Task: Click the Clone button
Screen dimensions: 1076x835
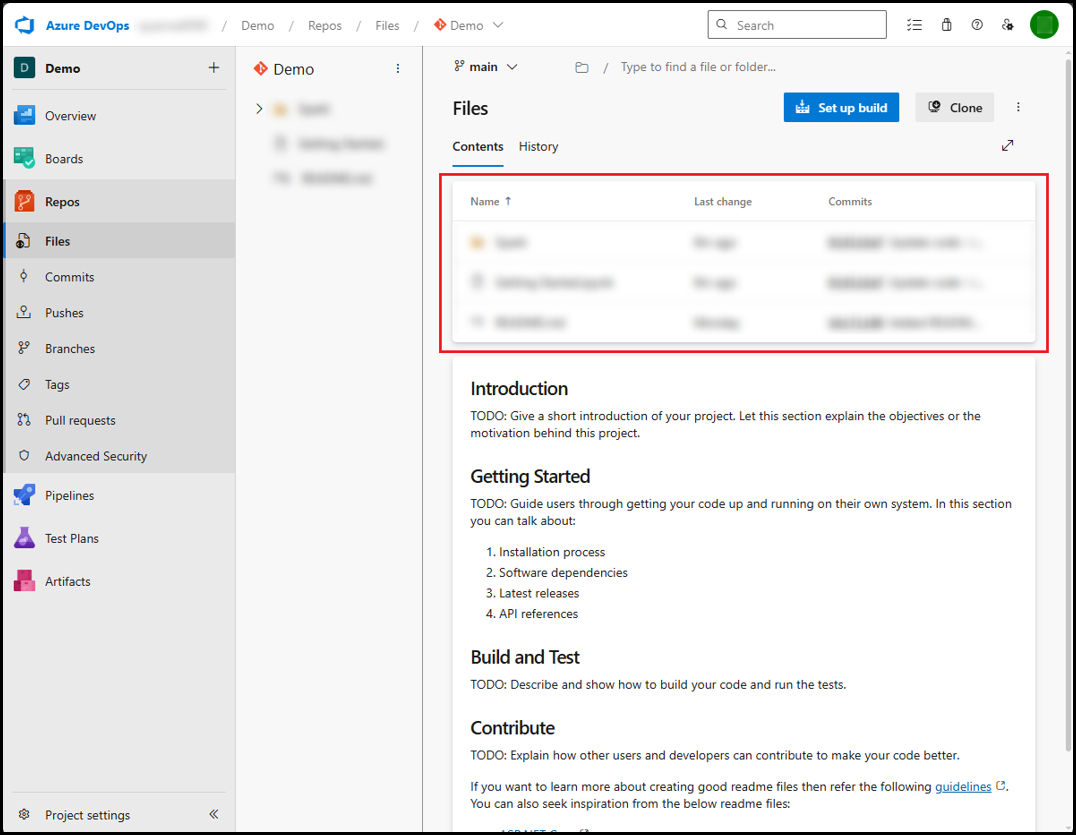Action: pyautogui.click(x=954, y=108)
